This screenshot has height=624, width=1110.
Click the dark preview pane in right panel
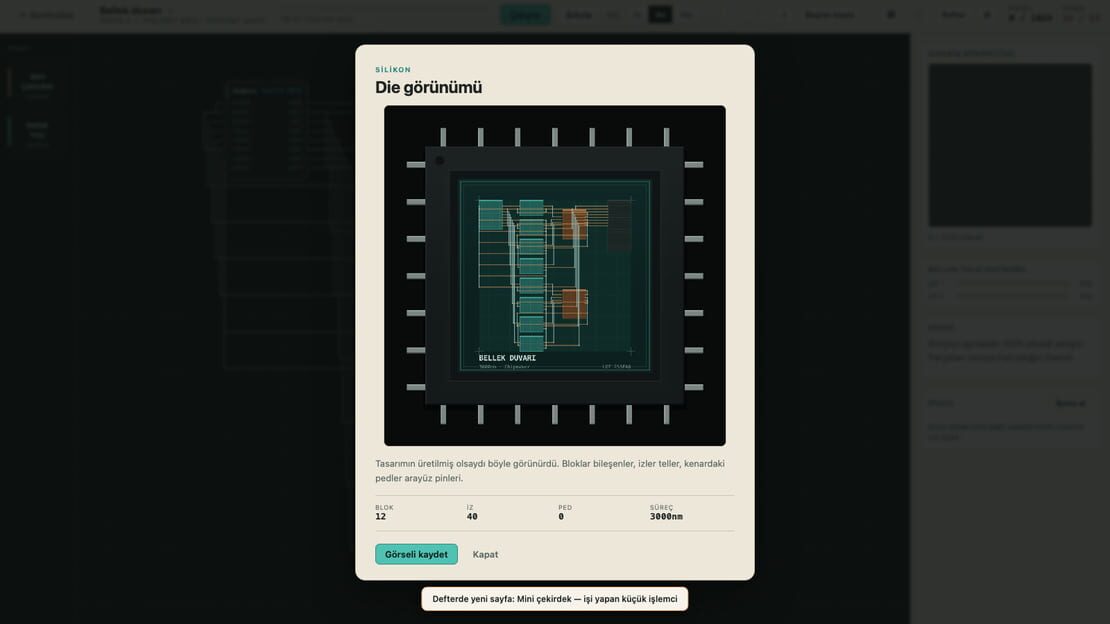point(1009,145)
